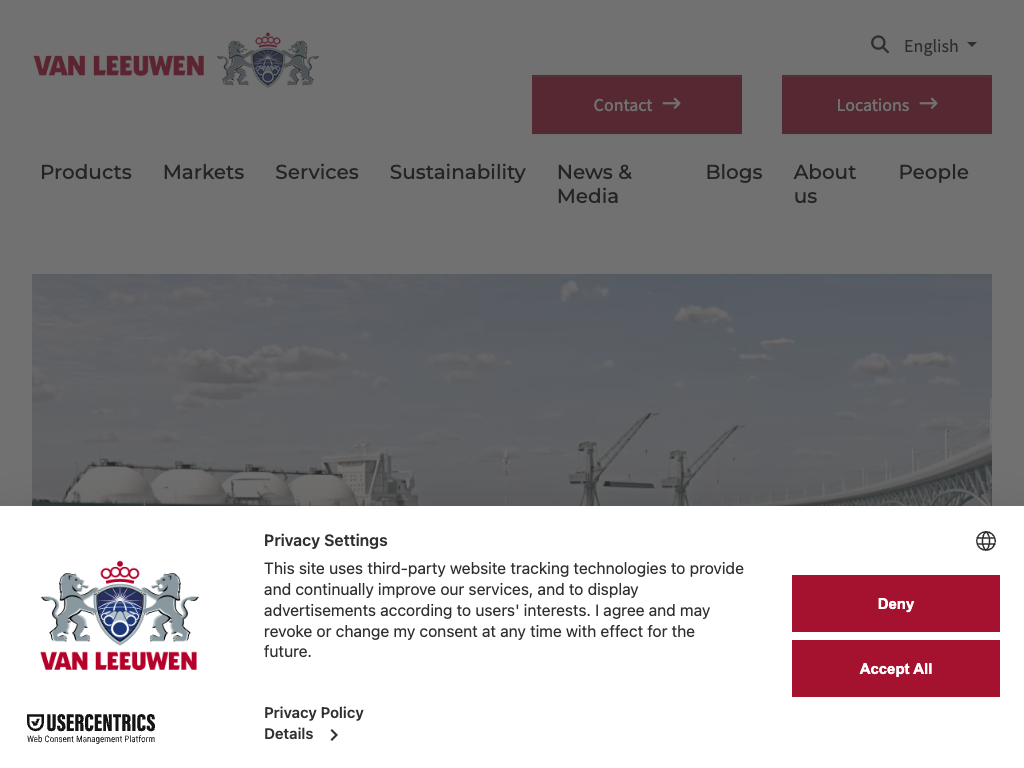Expand Details chevron in privacy settings
Screen dimensions: 1024x768
tap(334, 735)
